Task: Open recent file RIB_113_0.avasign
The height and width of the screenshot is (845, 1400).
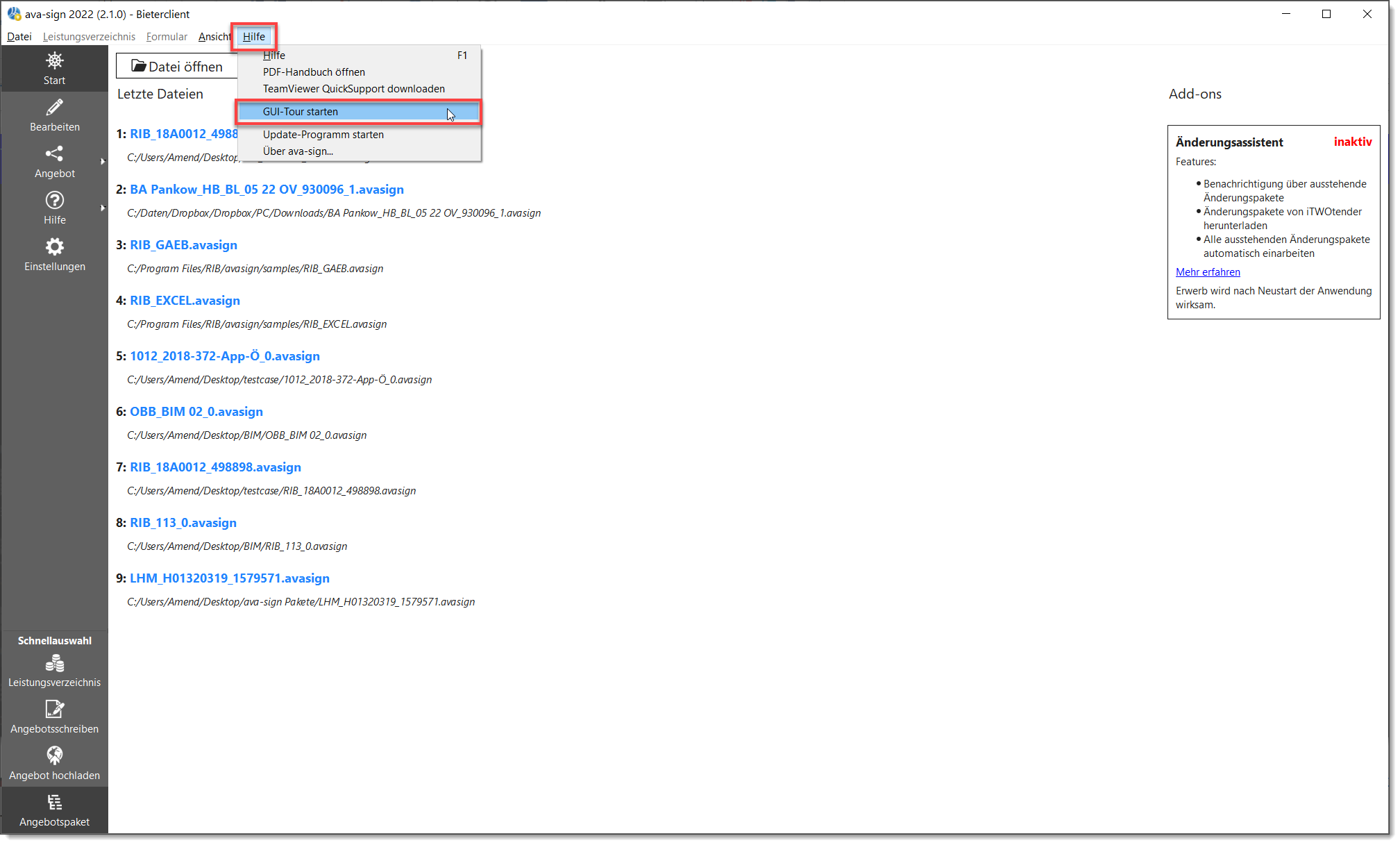Action: point(183,523)
